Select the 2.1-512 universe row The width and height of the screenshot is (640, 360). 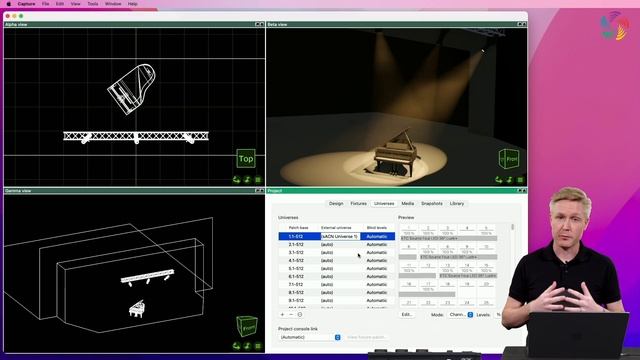[337, 244]
